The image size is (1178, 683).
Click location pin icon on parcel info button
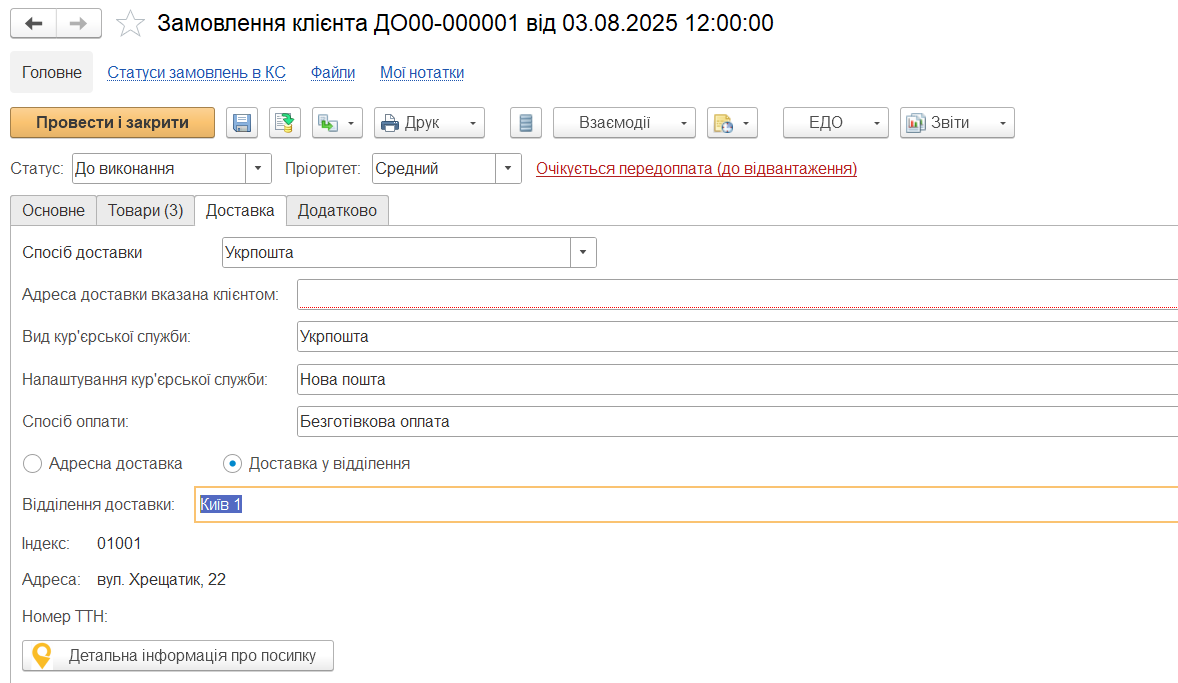click(41, 655)
